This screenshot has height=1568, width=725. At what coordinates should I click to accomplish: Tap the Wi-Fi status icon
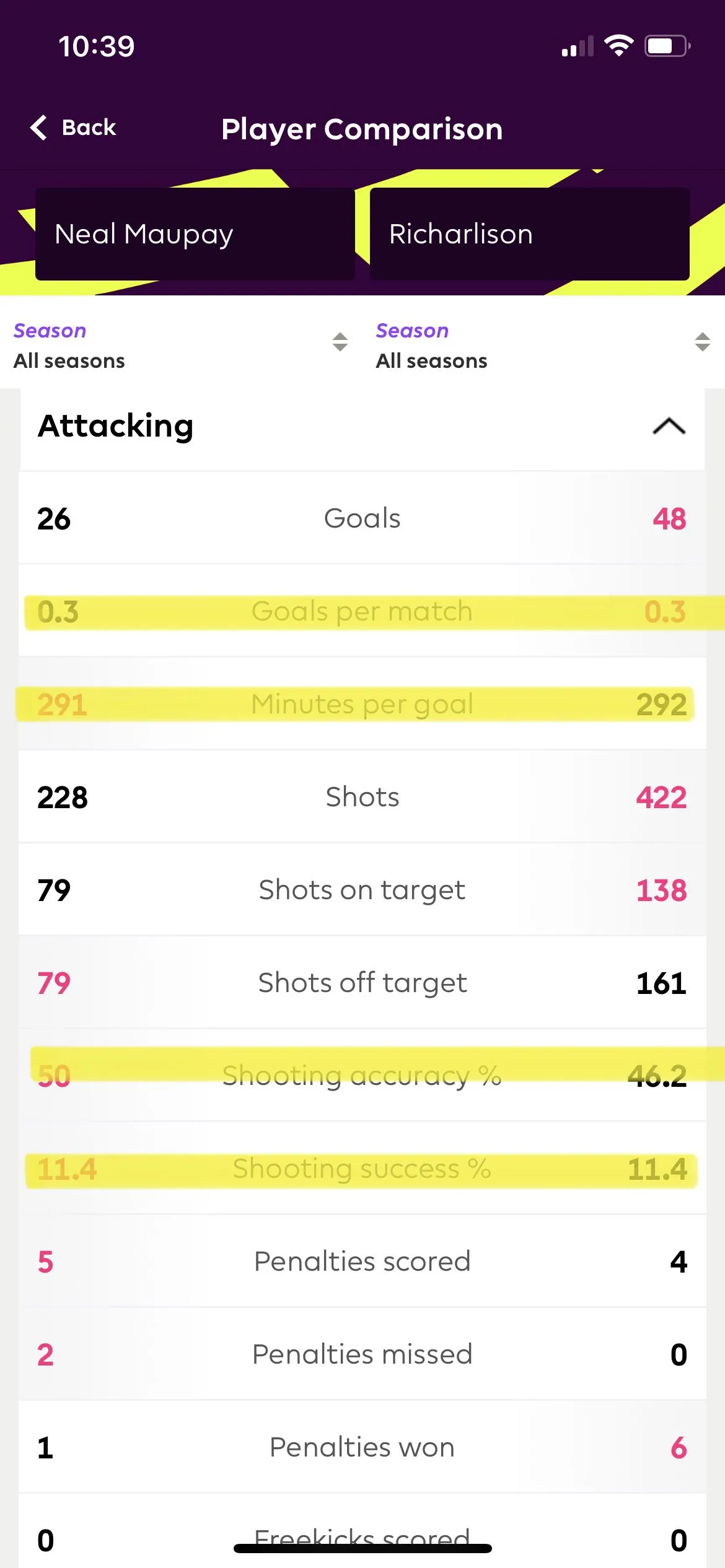(618, 46)
